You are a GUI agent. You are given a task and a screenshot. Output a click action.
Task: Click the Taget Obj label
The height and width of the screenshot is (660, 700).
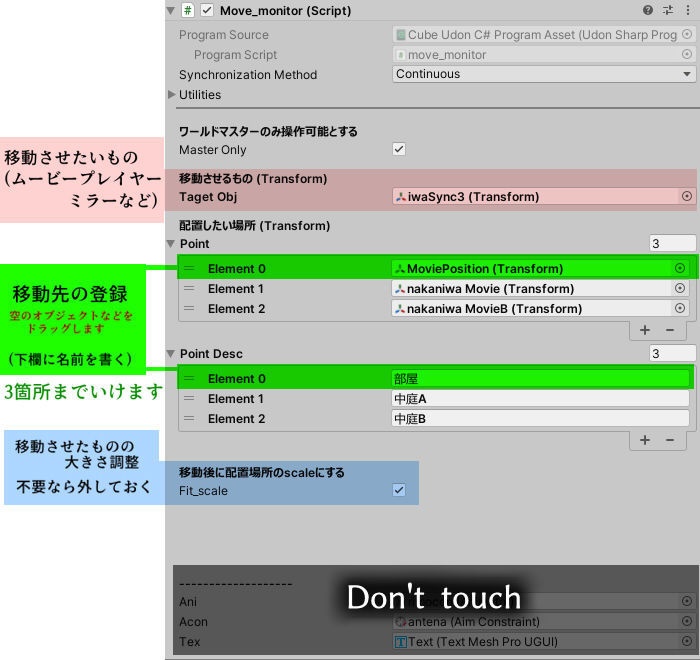click(x=208, y=197)
